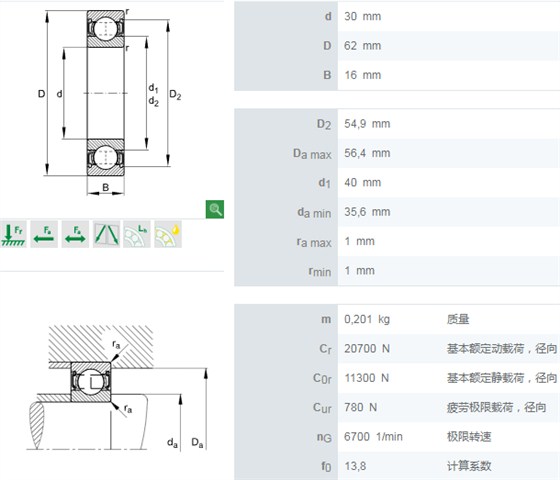Click the bearing lubrication oil-drop icon
The image size is (560, 480).
[x=168, y=234]
